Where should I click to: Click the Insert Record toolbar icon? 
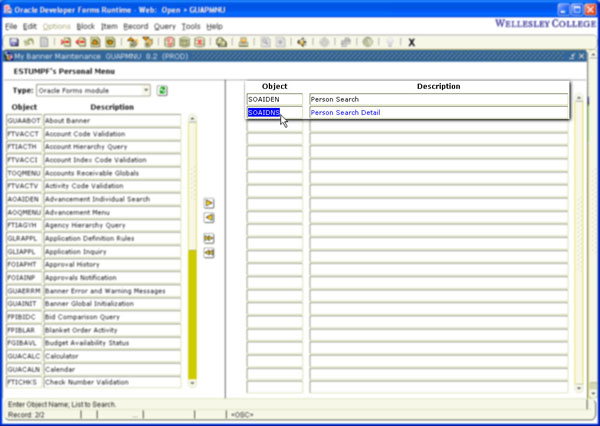65,42
